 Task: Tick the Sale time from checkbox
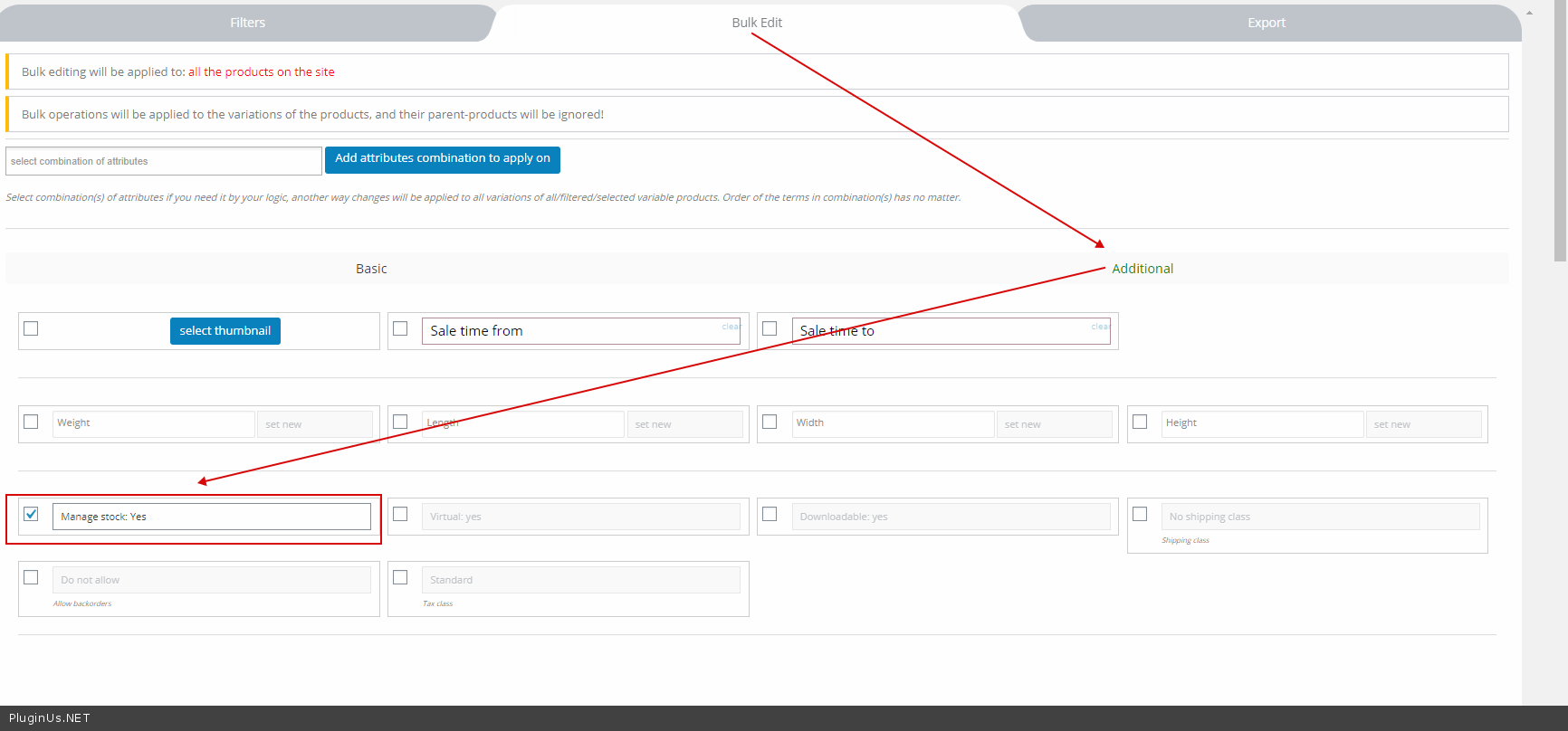click(x=400, y=328)
